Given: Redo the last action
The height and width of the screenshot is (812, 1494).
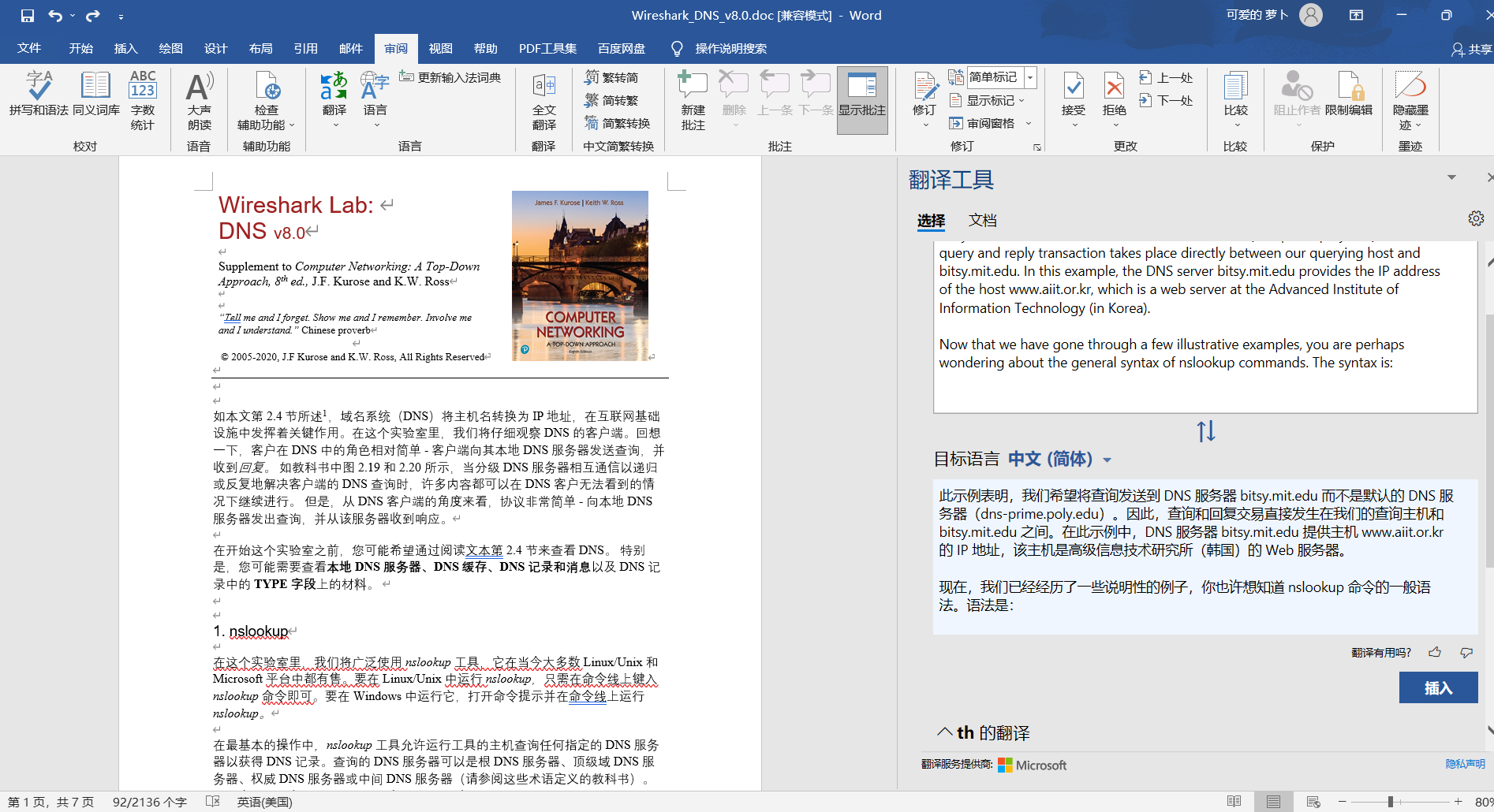Looking at the screenshot, I should [x=93, y=16].
